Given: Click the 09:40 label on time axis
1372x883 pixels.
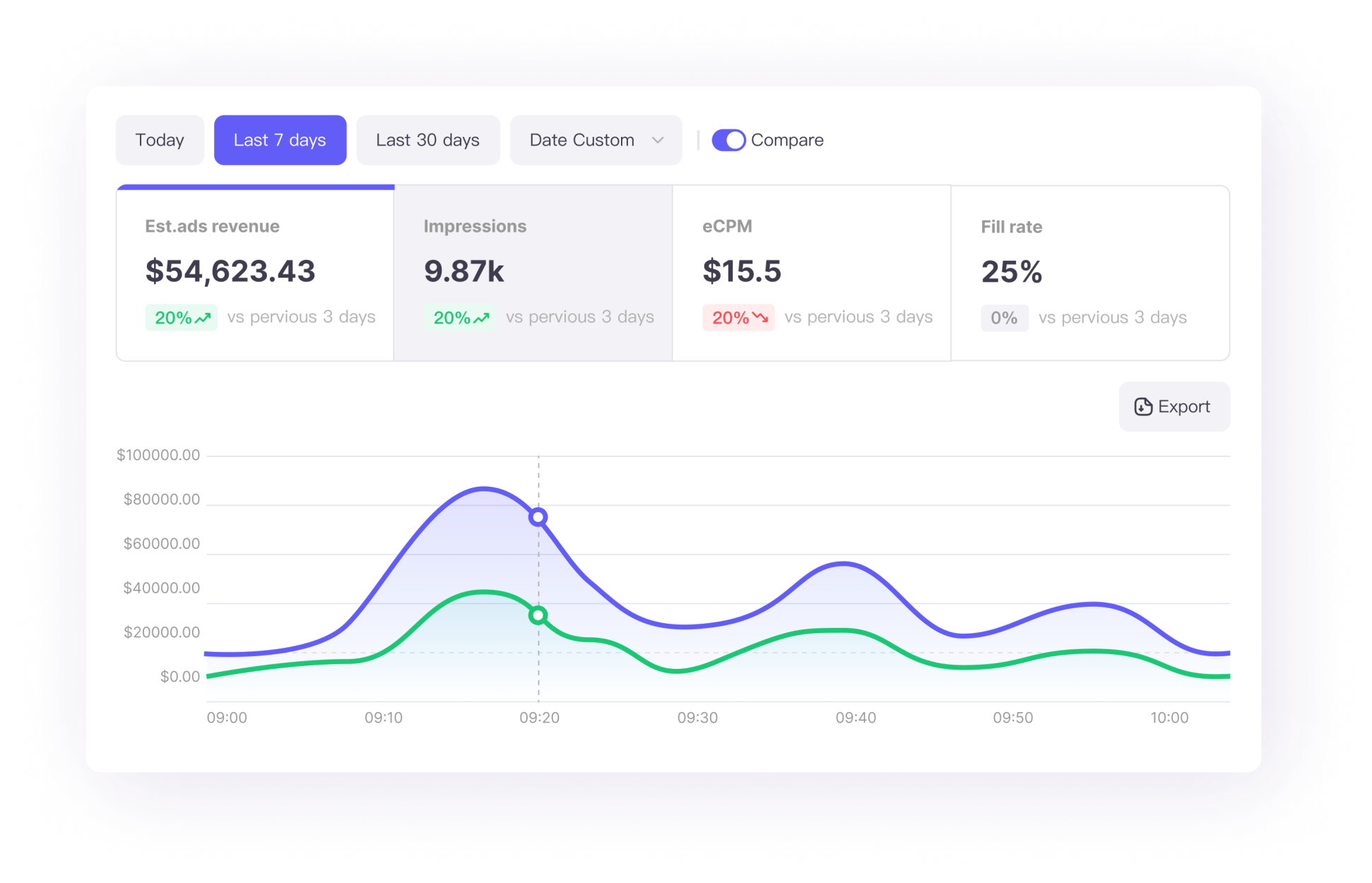Looking at the screenshot, I should (x=856, y=718).
